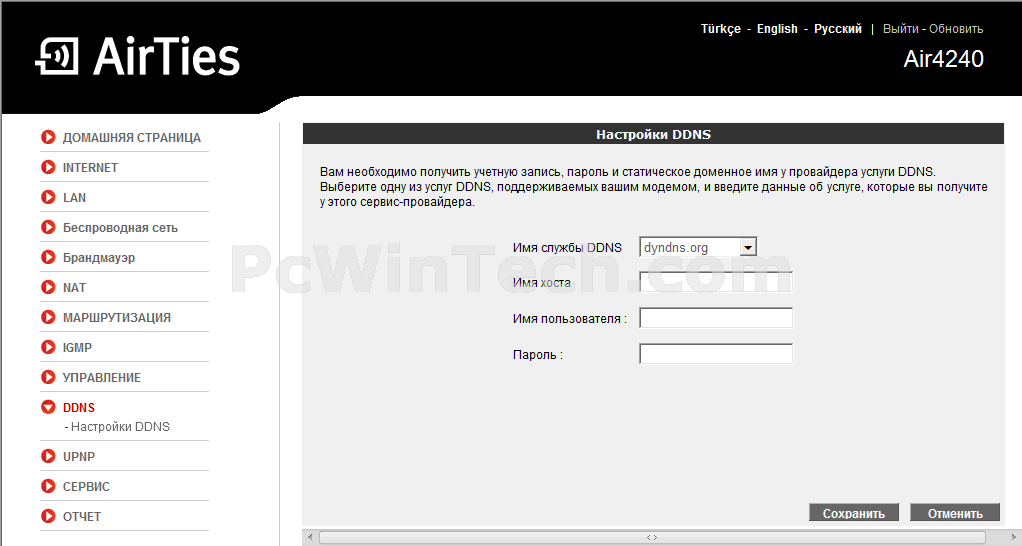Collapse the DDNS section via its down-arrow icon

point(48,407)
